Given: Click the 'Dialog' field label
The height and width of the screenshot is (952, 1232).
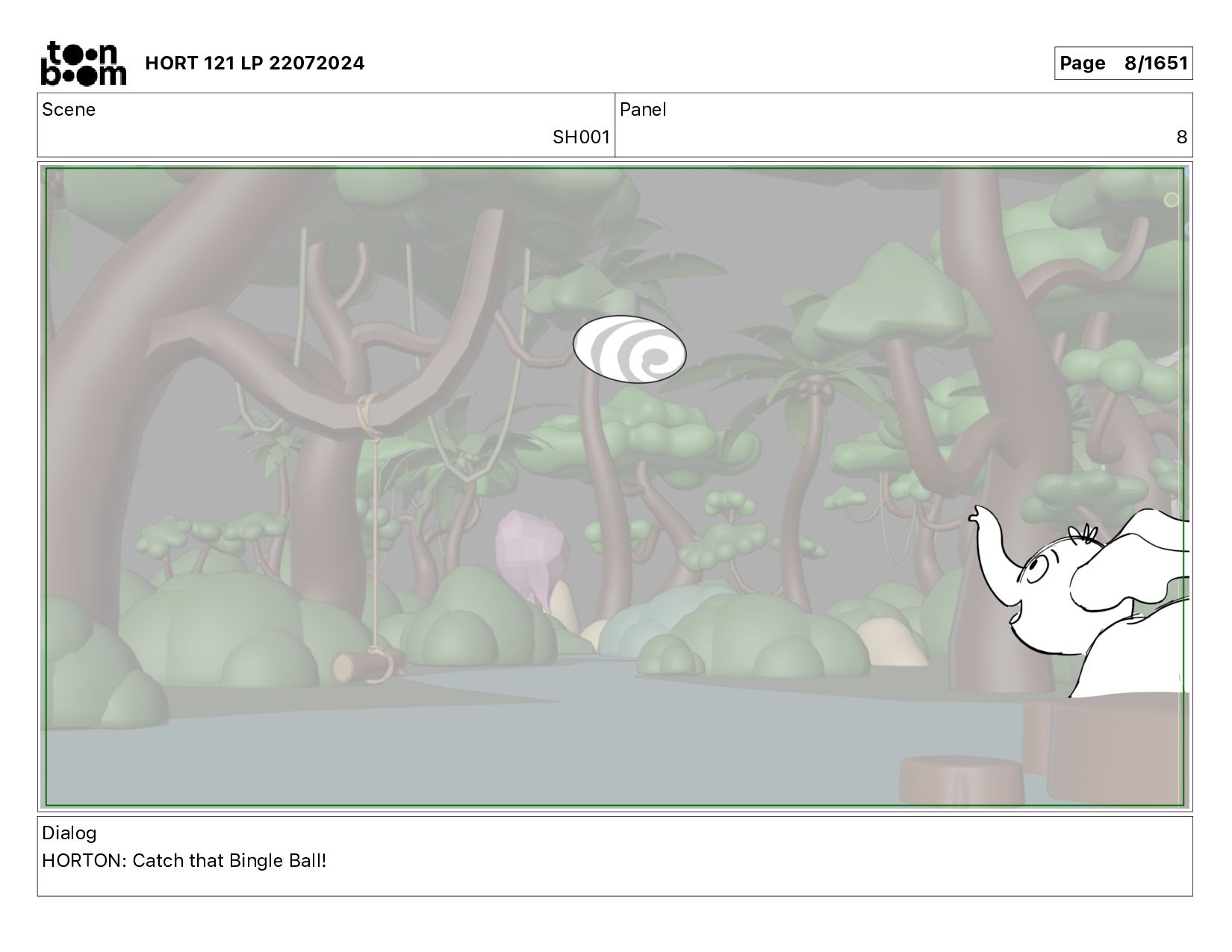Looking at the screenshot, I should coord(69,833).
